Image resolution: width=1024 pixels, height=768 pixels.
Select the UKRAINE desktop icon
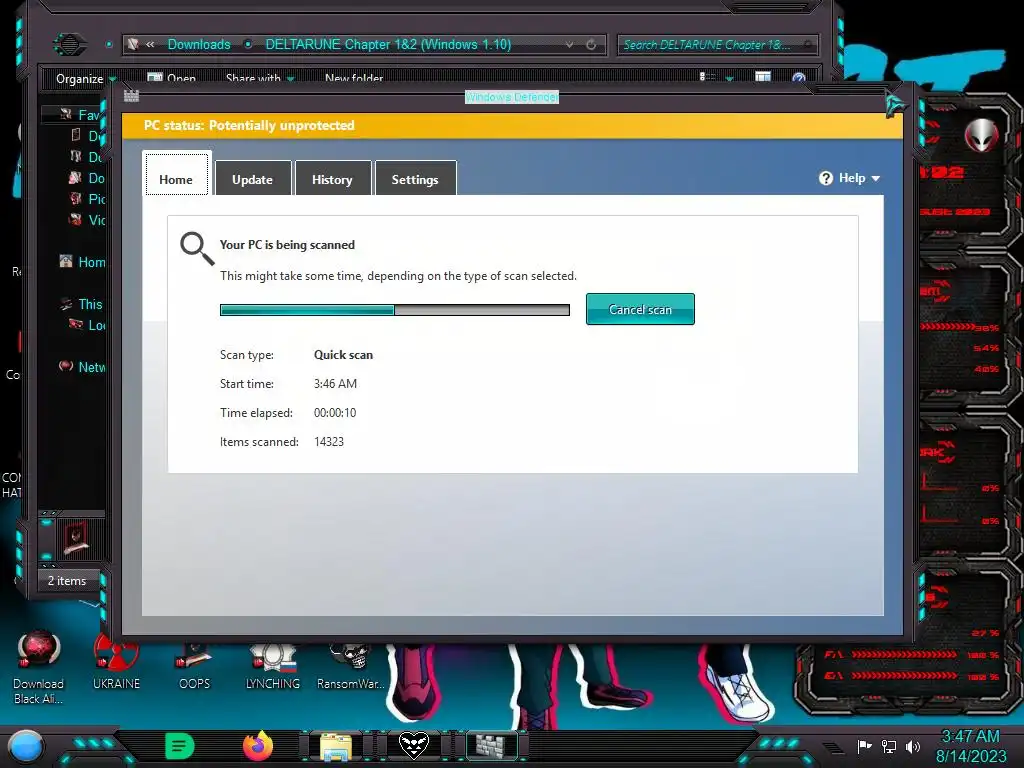(x=116, y=662)
